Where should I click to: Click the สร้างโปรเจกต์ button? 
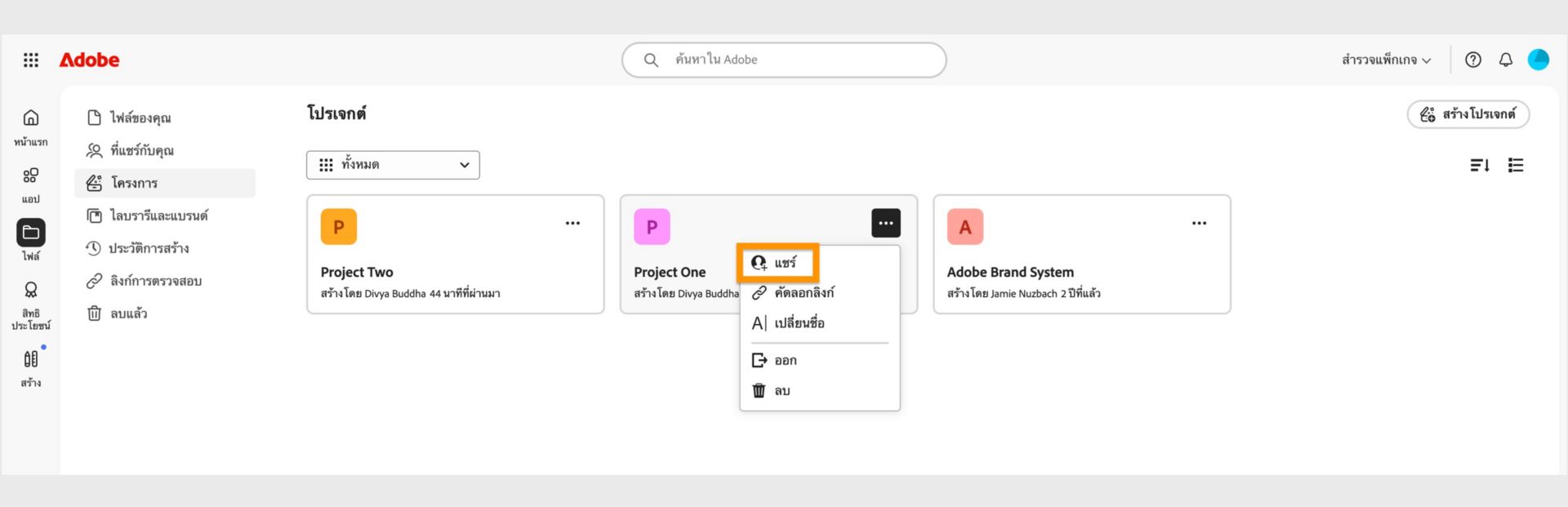[1468, 114]
